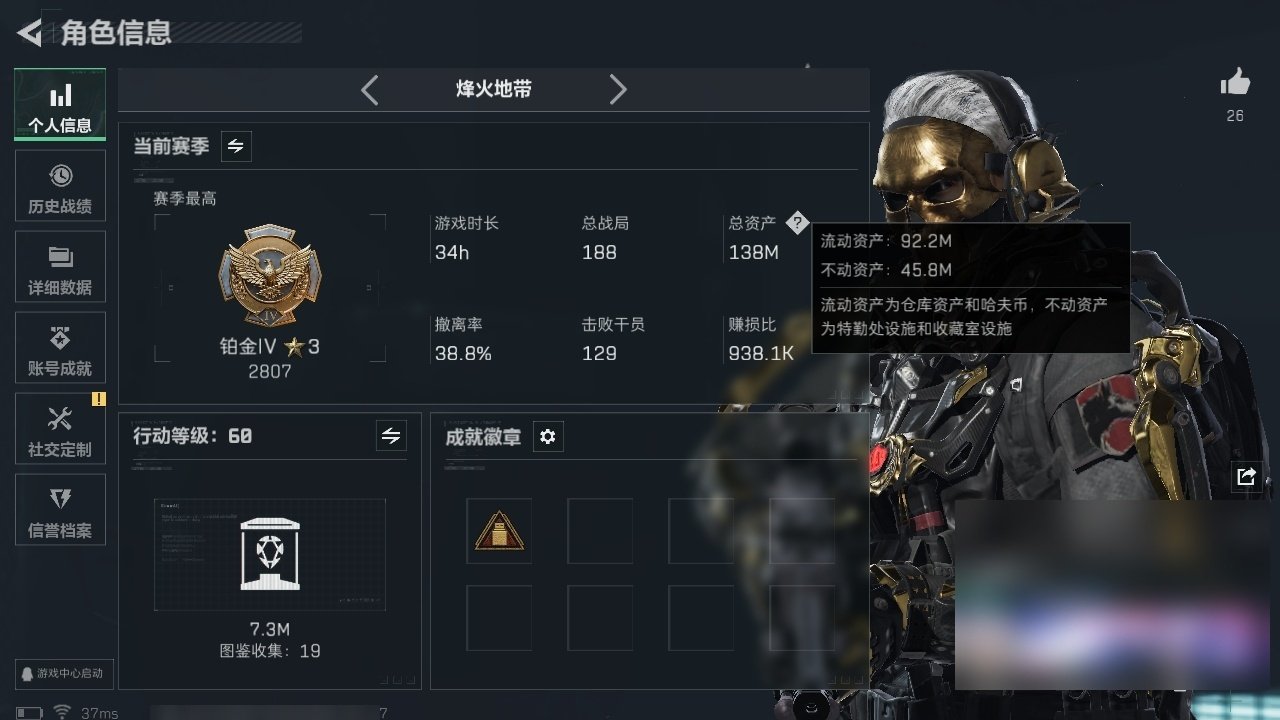1280x720 pixels.
Task: Switch to previous mode with left chevron
Action: 370,90
